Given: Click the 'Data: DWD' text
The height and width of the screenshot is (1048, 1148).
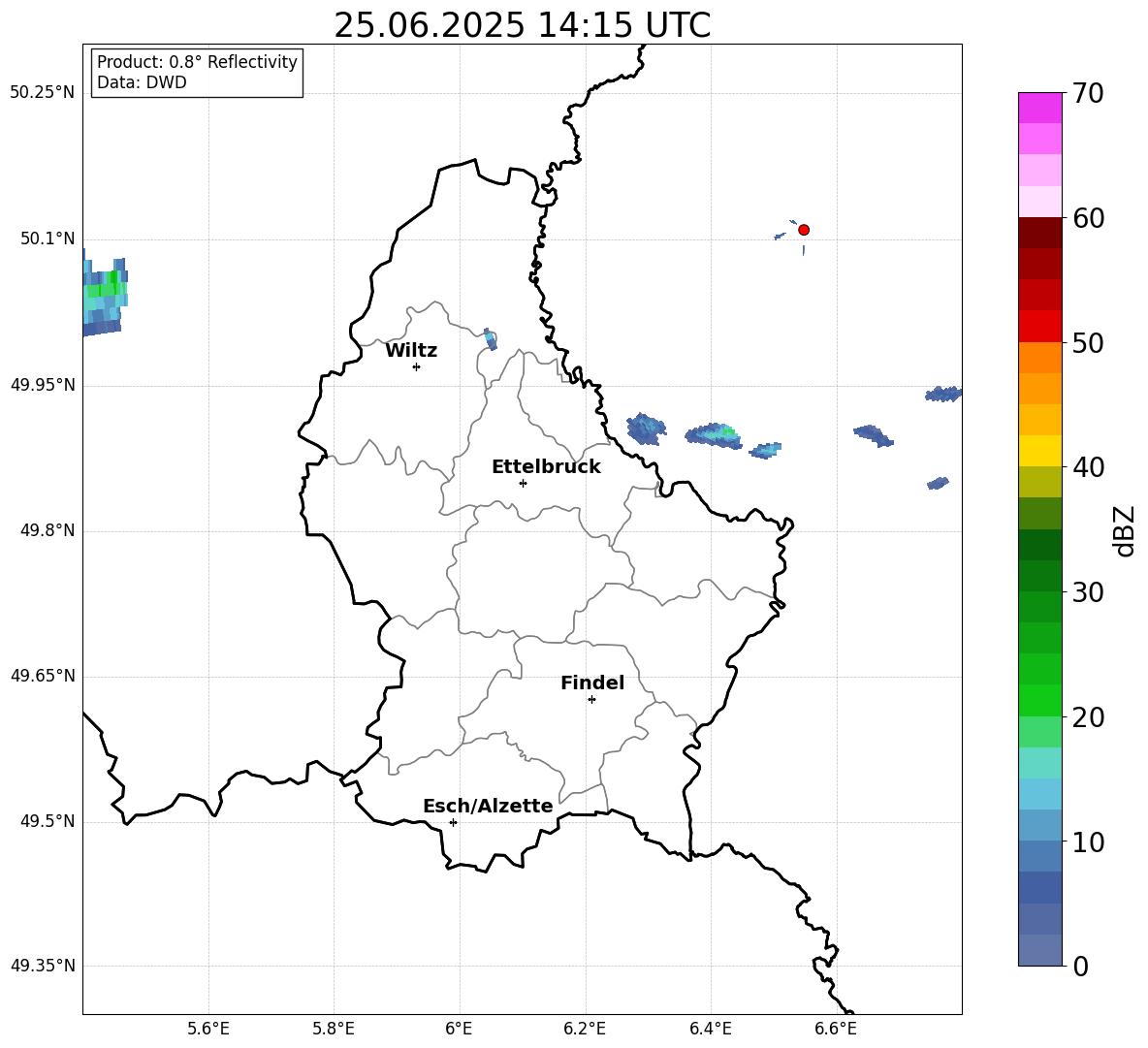Looking at the screenshot, I should point(142,82).
